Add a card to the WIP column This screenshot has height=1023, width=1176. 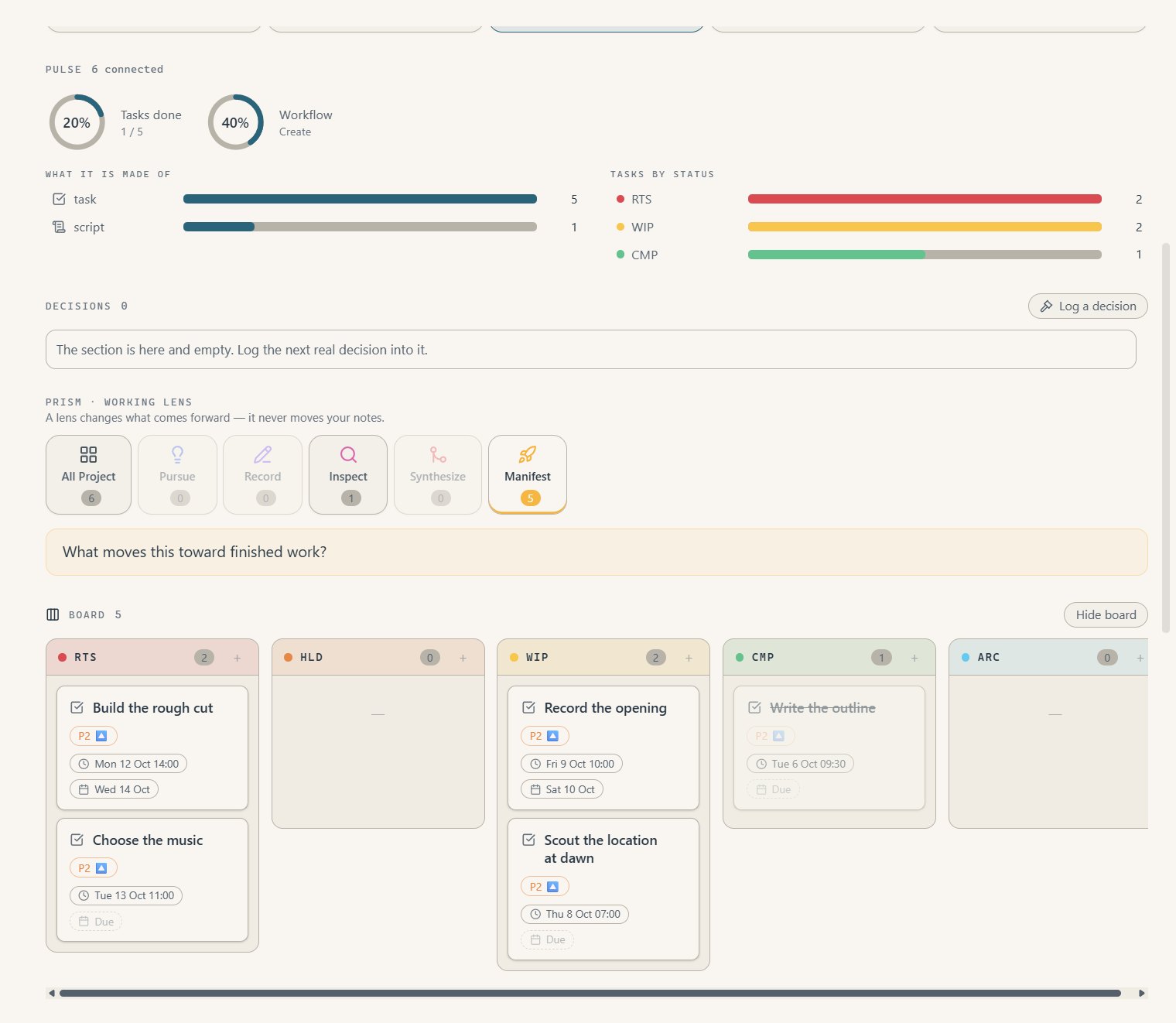(689, 658)
